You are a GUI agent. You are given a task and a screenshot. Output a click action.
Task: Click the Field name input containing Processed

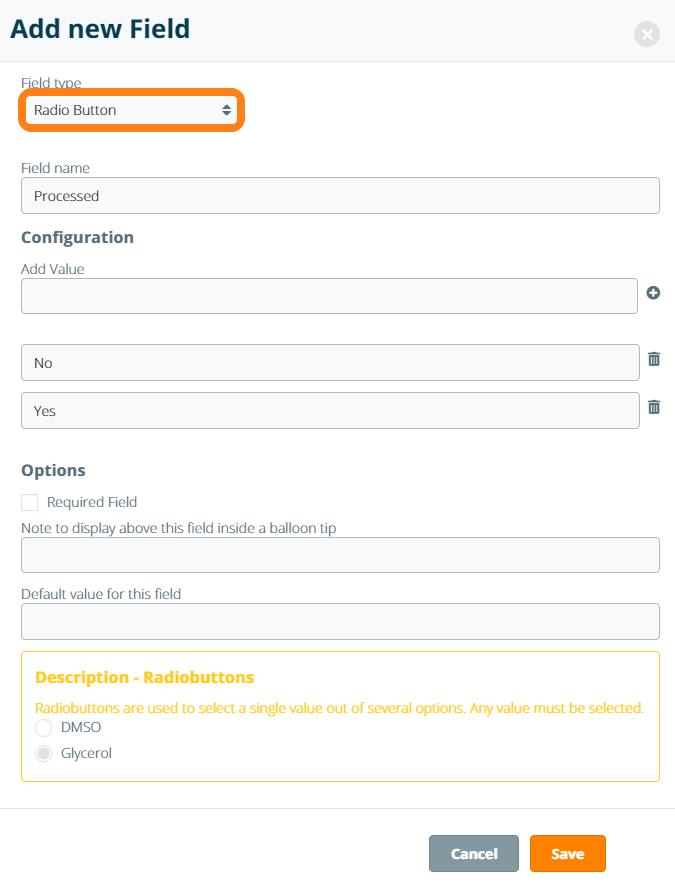tap(340, 196)
